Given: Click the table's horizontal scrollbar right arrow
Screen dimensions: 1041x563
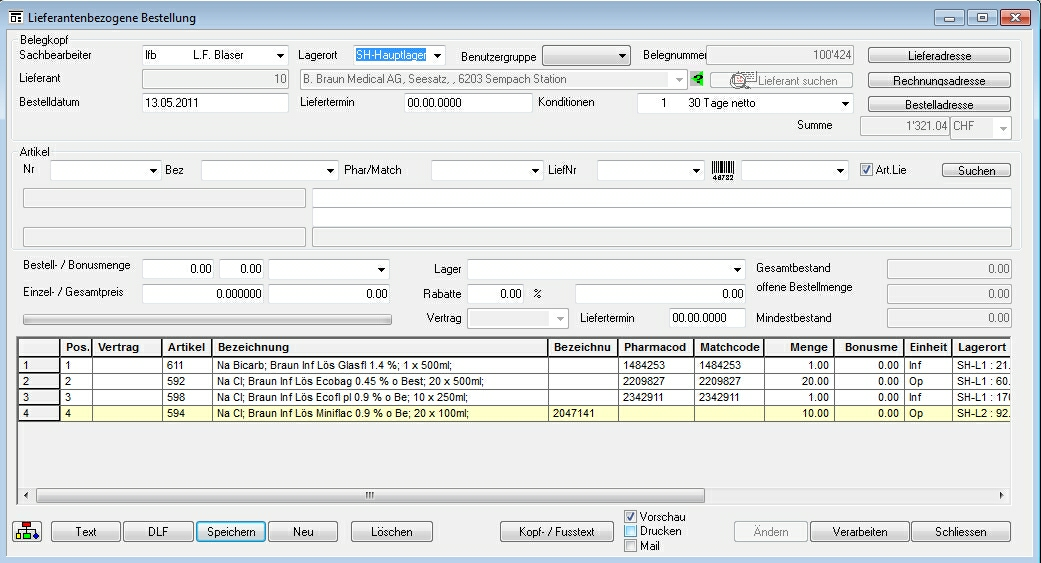Looking at the screenshot, I should pyautogui.click(x=1001, y=495).
